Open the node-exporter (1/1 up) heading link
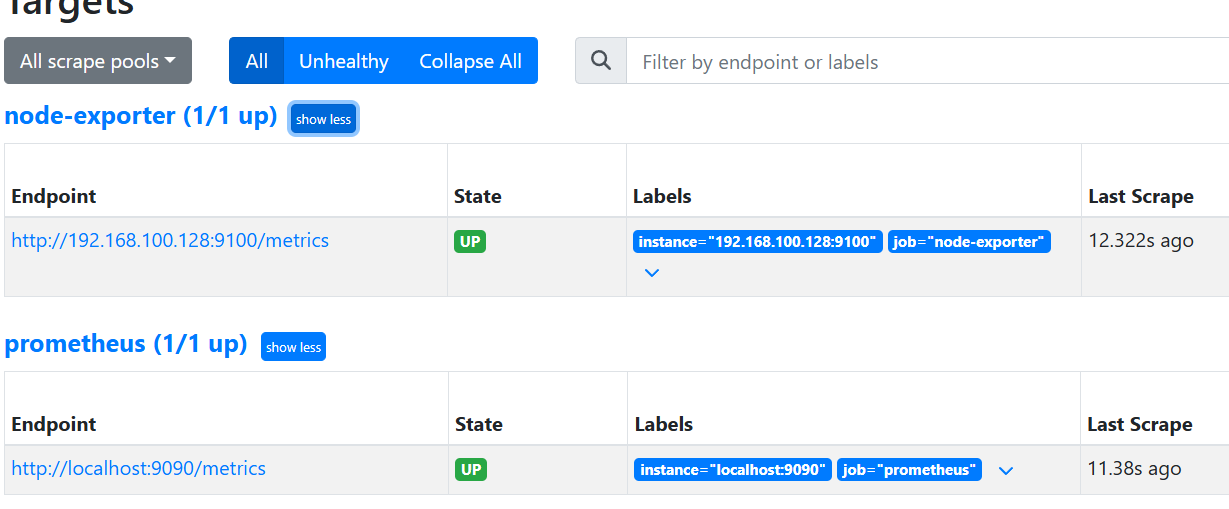Viewport: 1229px width, 509px height. 141,116
